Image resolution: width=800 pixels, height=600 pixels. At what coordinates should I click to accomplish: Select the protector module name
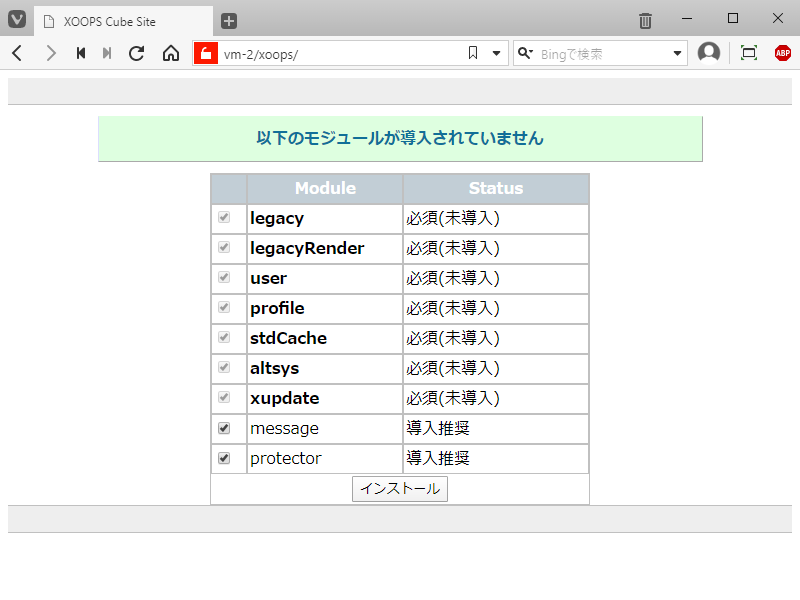point(286,458)
